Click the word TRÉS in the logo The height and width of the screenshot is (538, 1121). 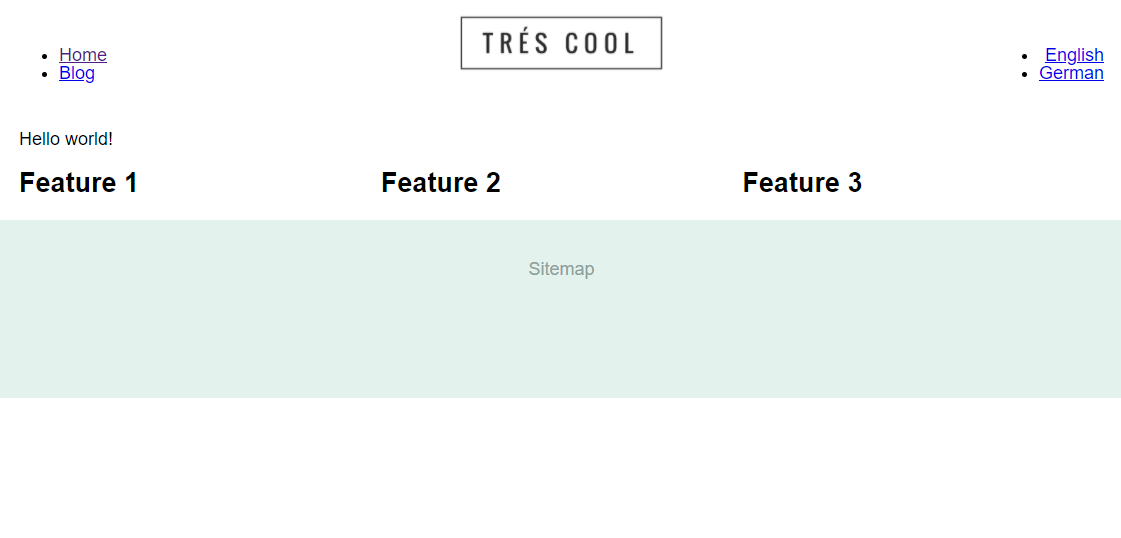[513, 44]
